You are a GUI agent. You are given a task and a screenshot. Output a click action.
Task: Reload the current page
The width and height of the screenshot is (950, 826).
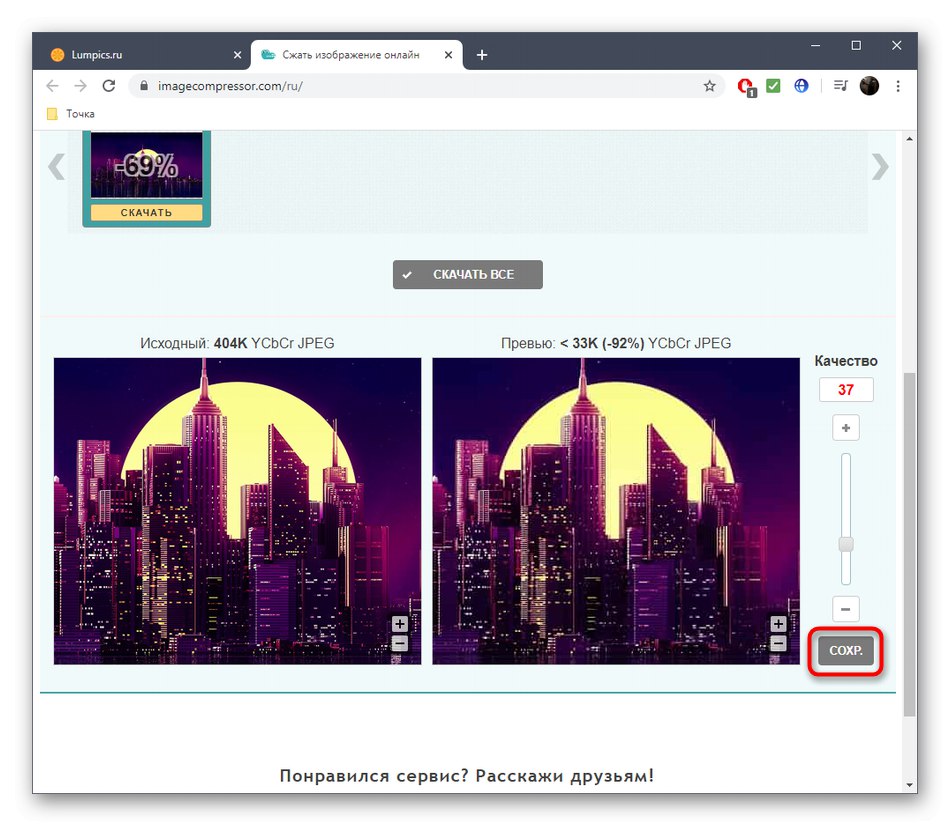(109, 86)
